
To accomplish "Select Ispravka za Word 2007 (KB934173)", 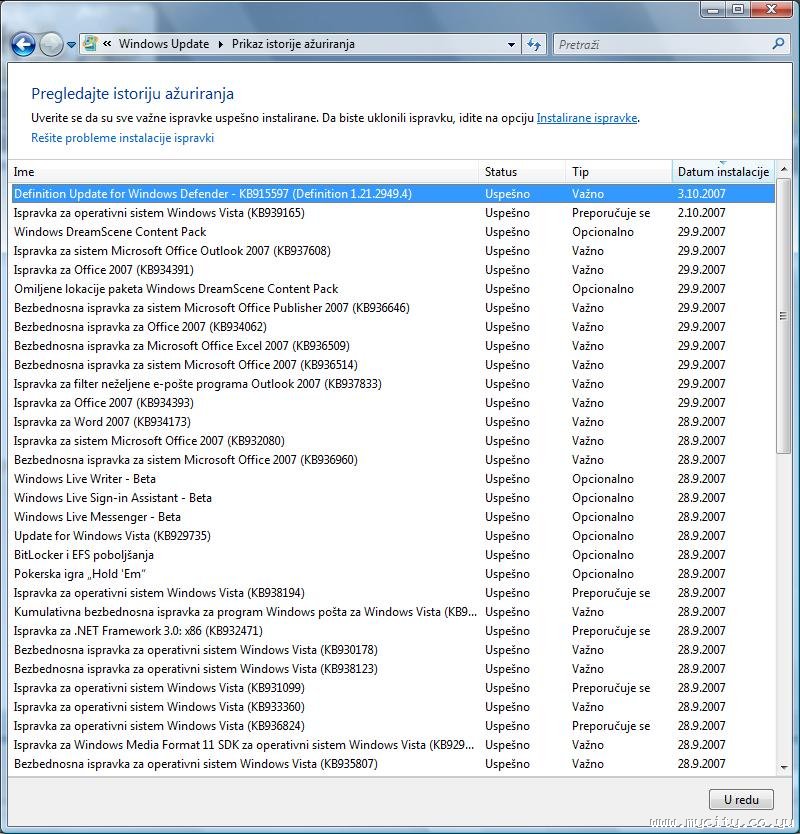I will click(393, 422).
